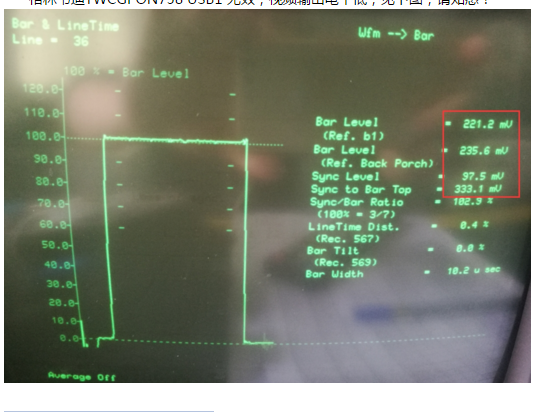The image size is (546, 412).
Task: Select the Bar Width 10.2 u sec value
Action: tap(474, 270)
